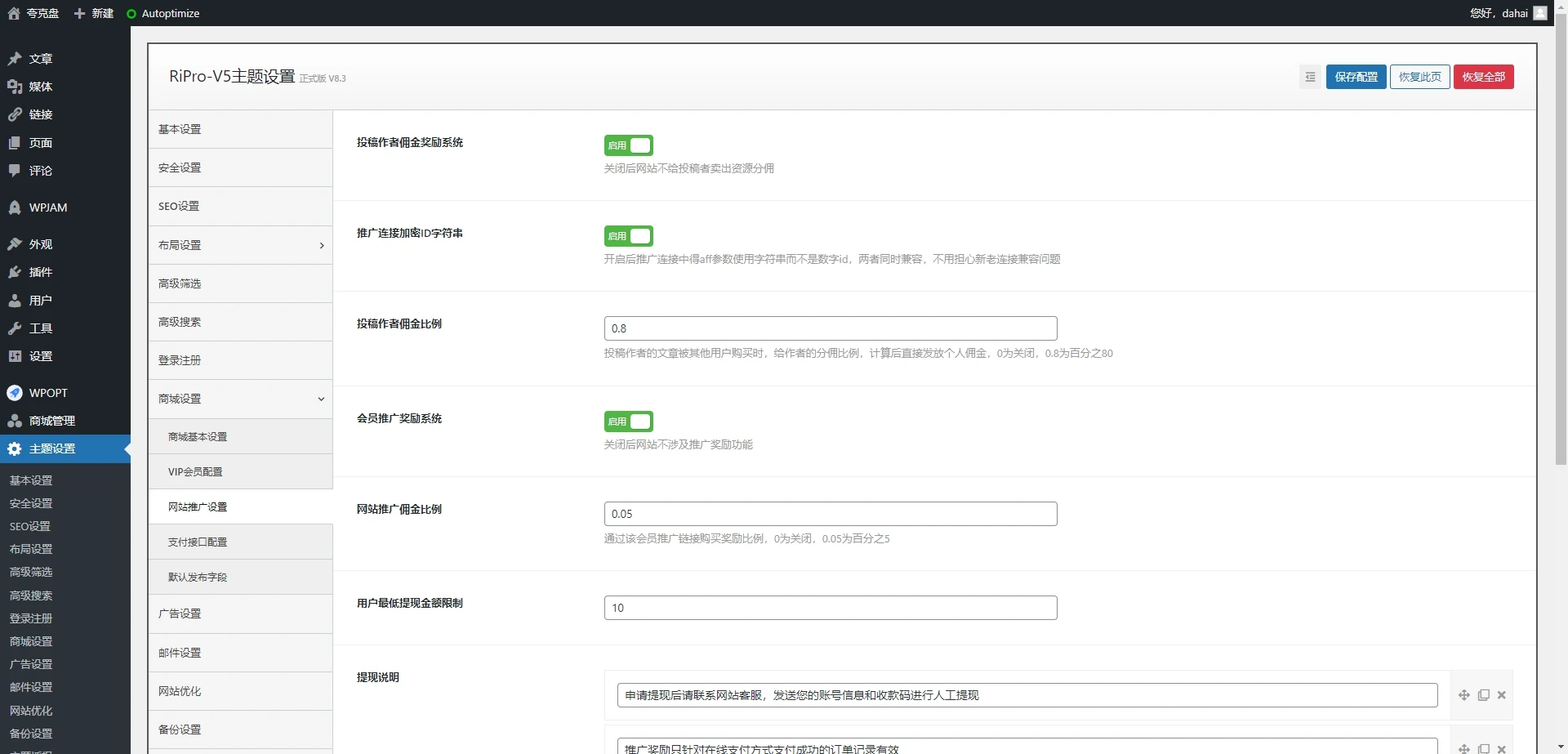Screen dimensions: 1568x754
Task: Remove the 申请提现 withdrawal note row
Action: tap(1501, 695)
